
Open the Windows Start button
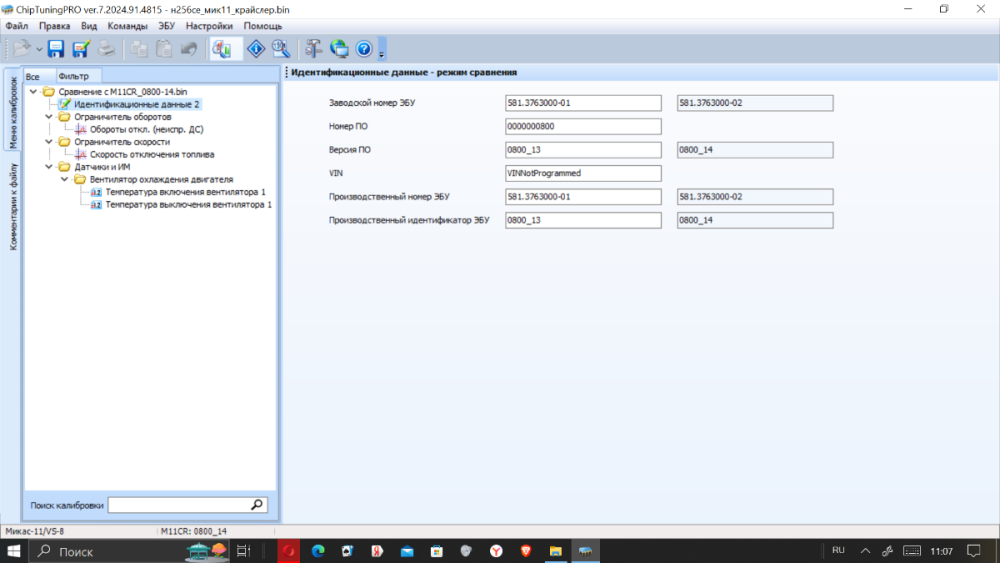click(14, 552)
